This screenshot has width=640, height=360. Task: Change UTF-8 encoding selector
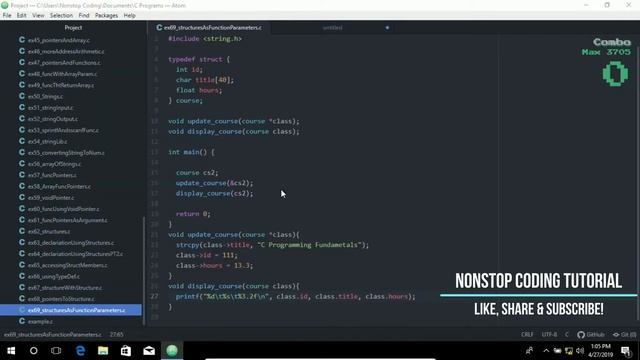549,334
